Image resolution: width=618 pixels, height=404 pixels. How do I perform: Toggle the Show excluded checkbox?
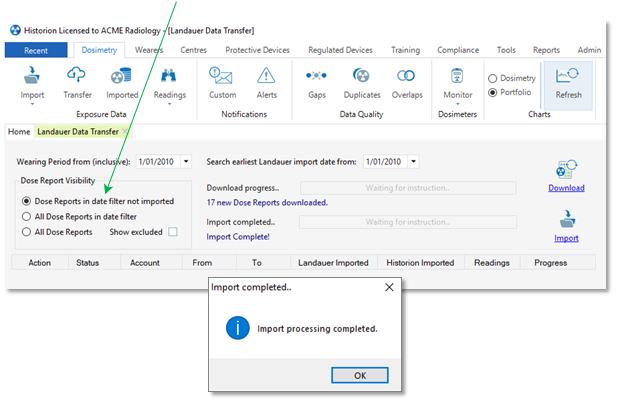173,232
